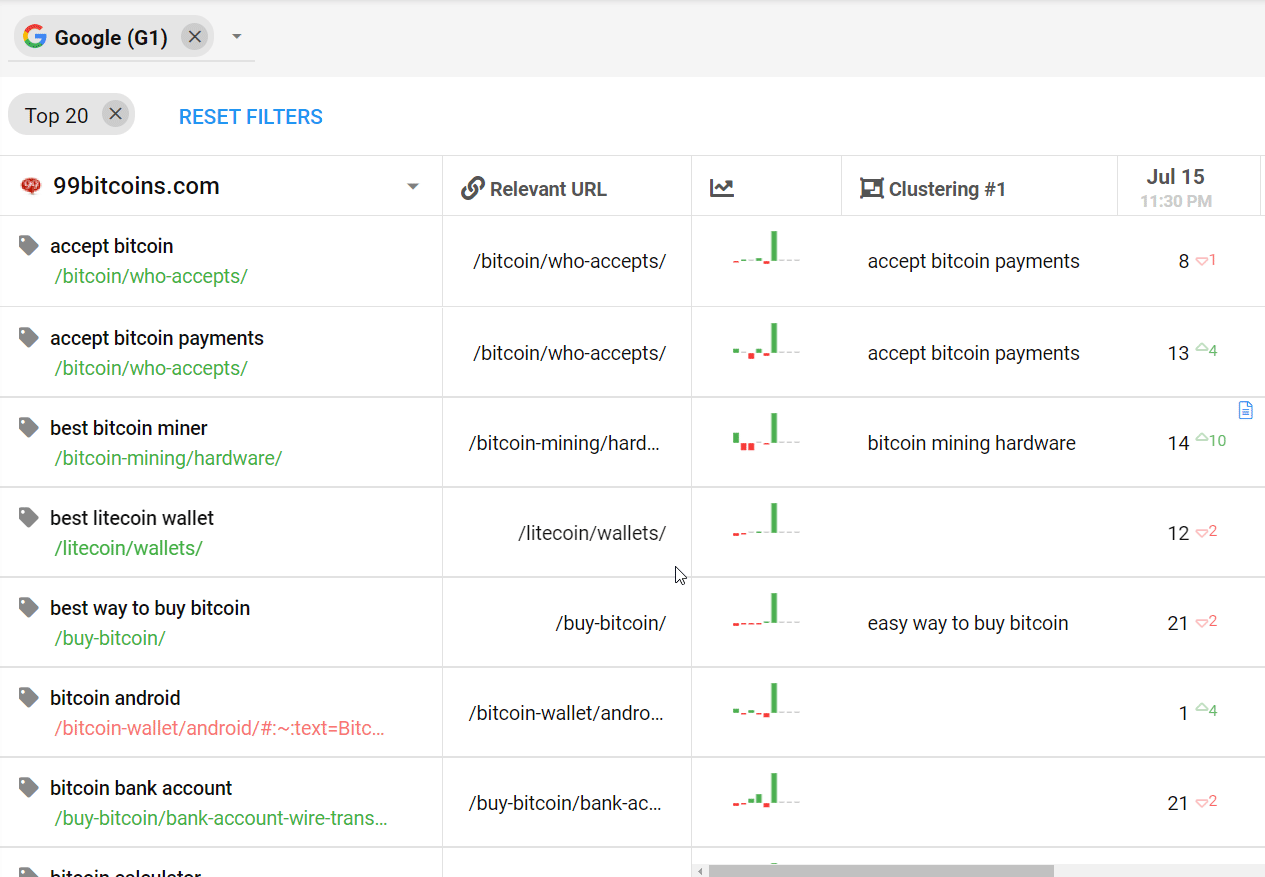The height and width of the screenshot is (877, 1265).
Task: Click the trend sparkline for best bitcoin miner
Action: click(766, 430)
